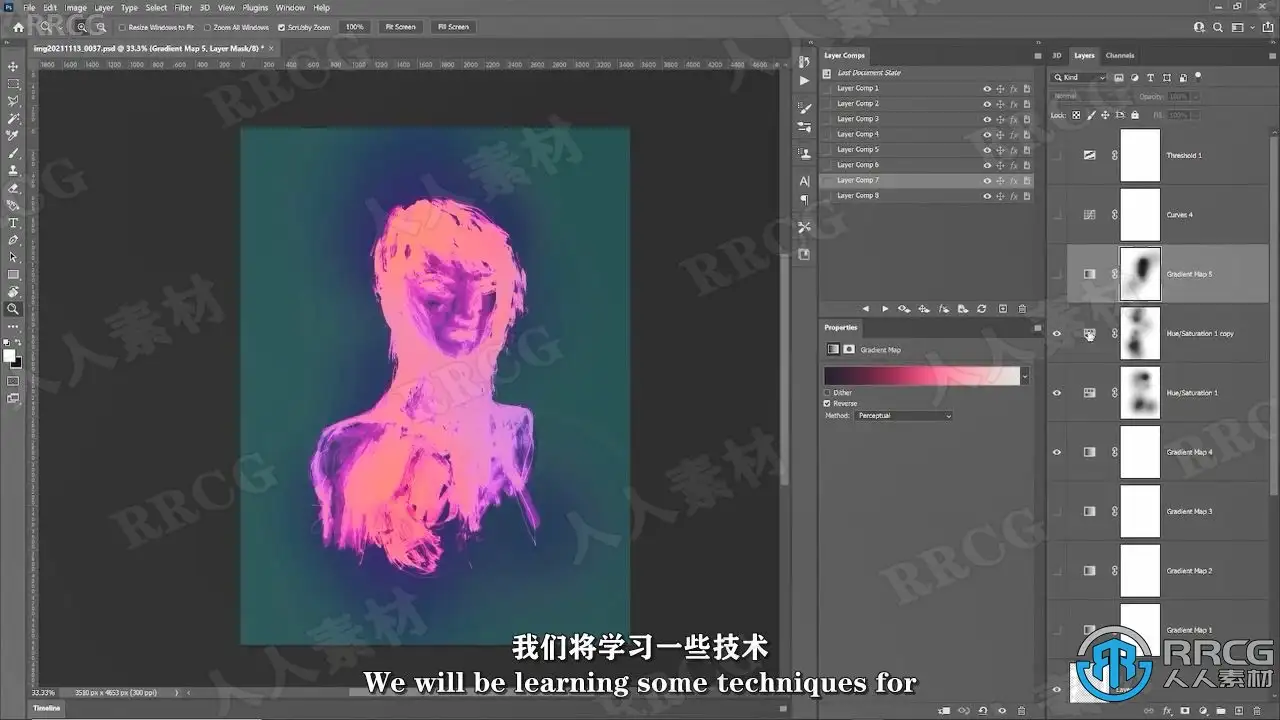Uncheck the Reverse checkbox

tap(827, 403)
